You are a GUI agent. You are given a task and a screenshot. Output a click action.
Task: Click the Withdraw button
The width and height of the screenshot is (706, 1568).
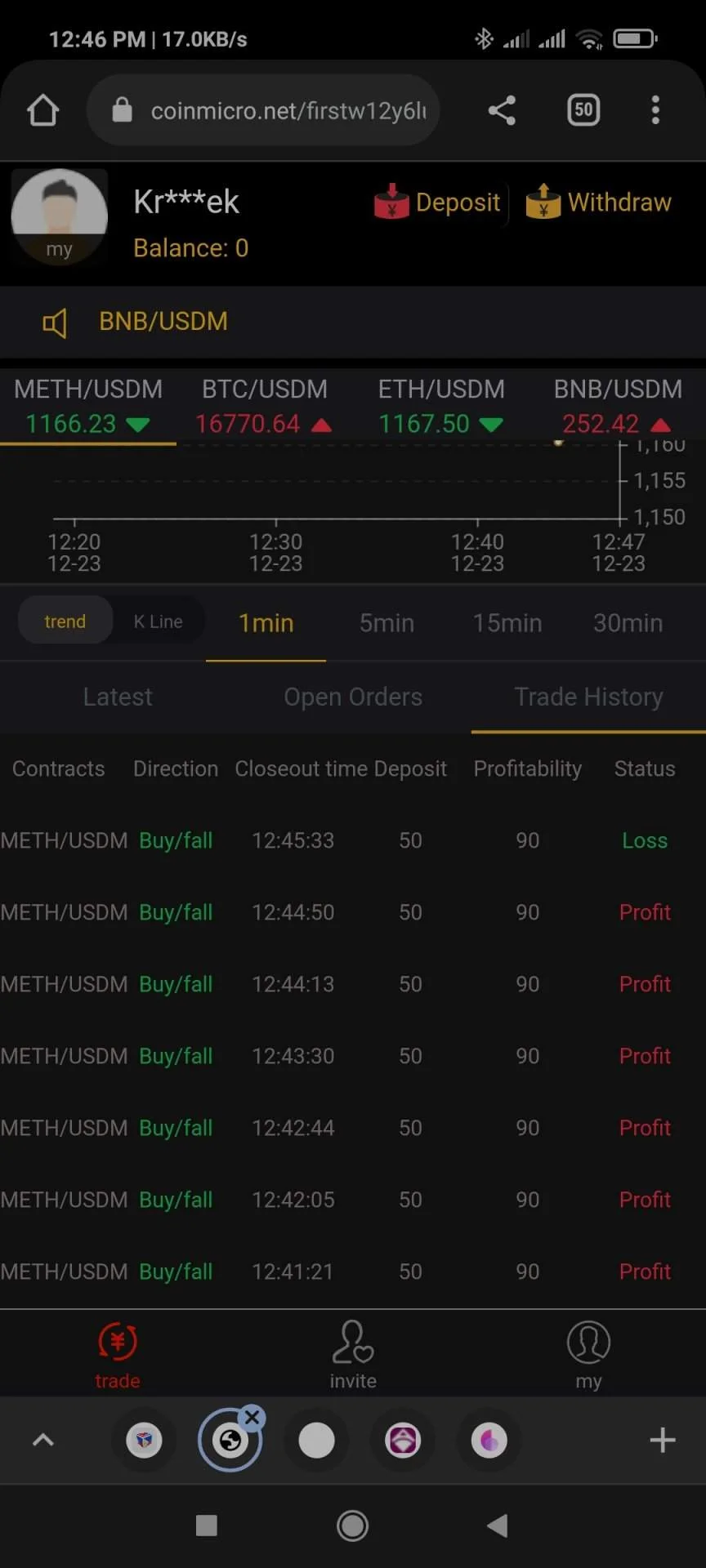point(598,203)
